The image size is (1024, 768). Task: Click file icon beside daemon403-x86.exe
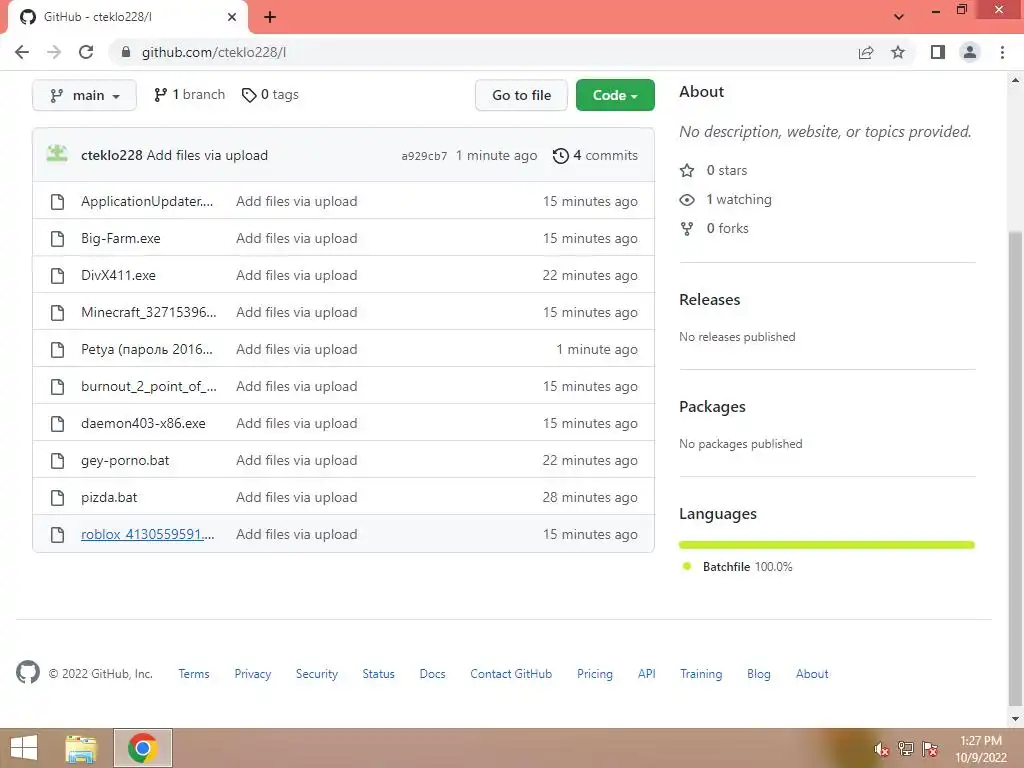pyautogui.click(x=57, y=423)
